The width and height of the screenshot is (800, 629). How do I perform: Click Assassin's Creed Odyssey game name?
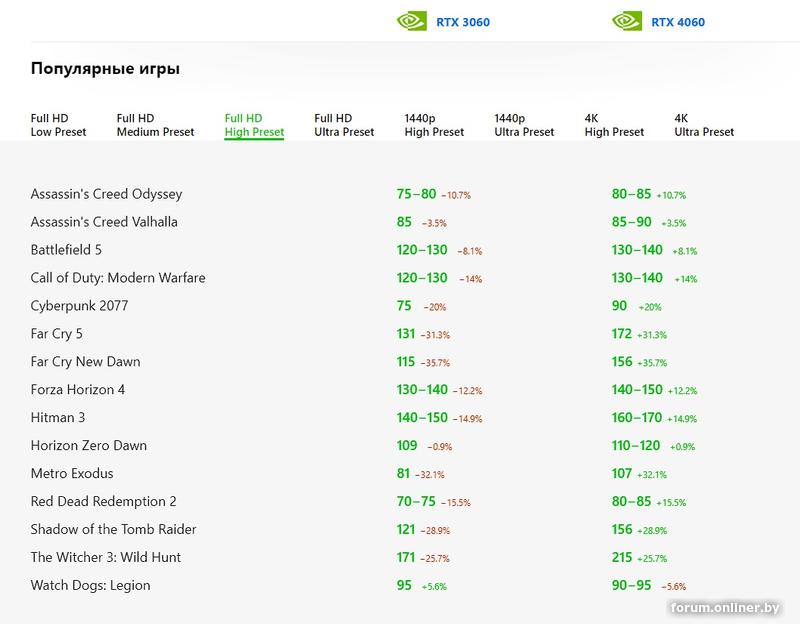pos(106,194)
